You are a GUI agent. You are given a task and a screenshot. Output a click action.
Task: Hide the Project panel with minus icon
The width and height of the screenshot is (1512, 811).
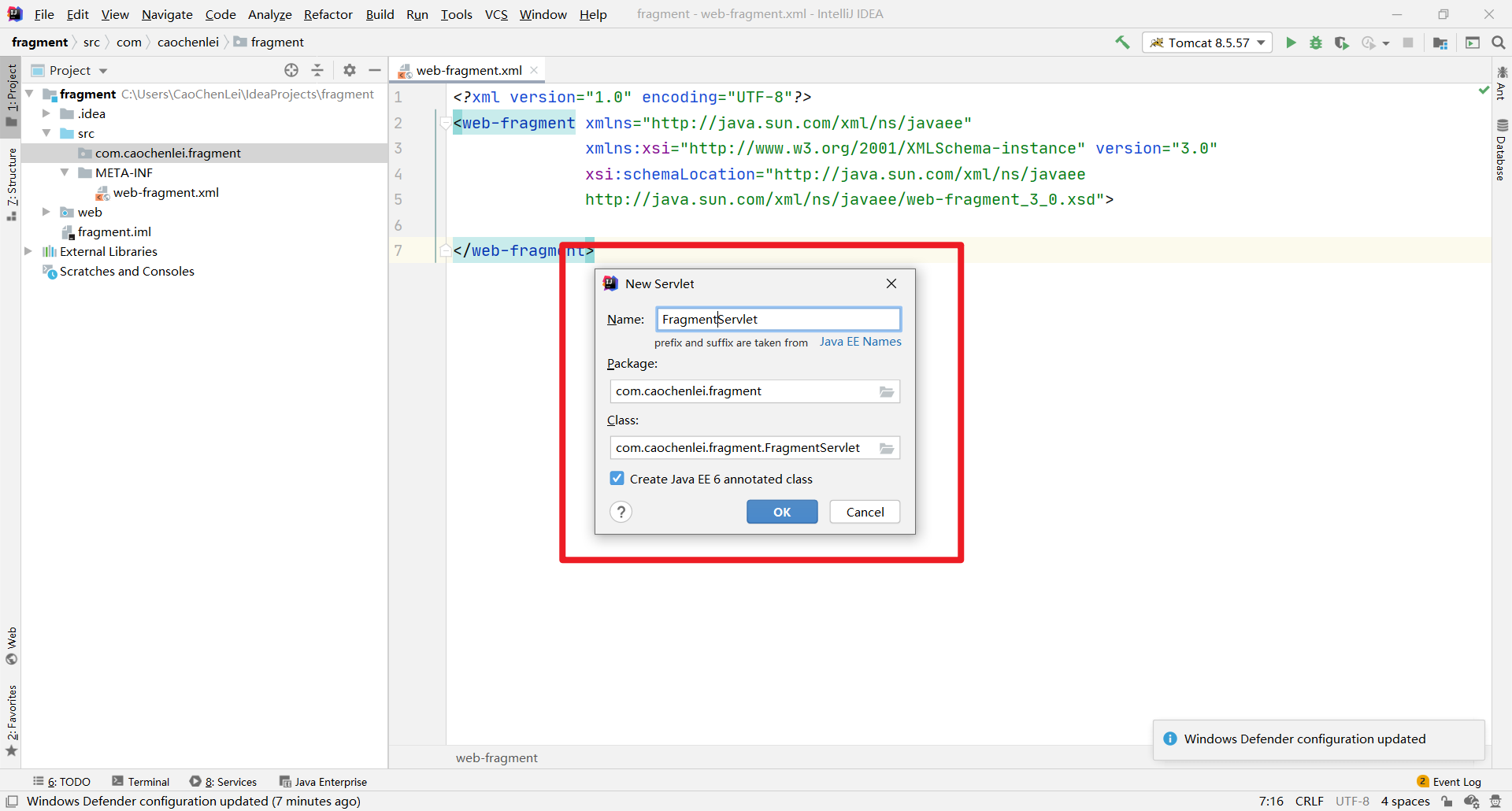(x=375, y=70)
